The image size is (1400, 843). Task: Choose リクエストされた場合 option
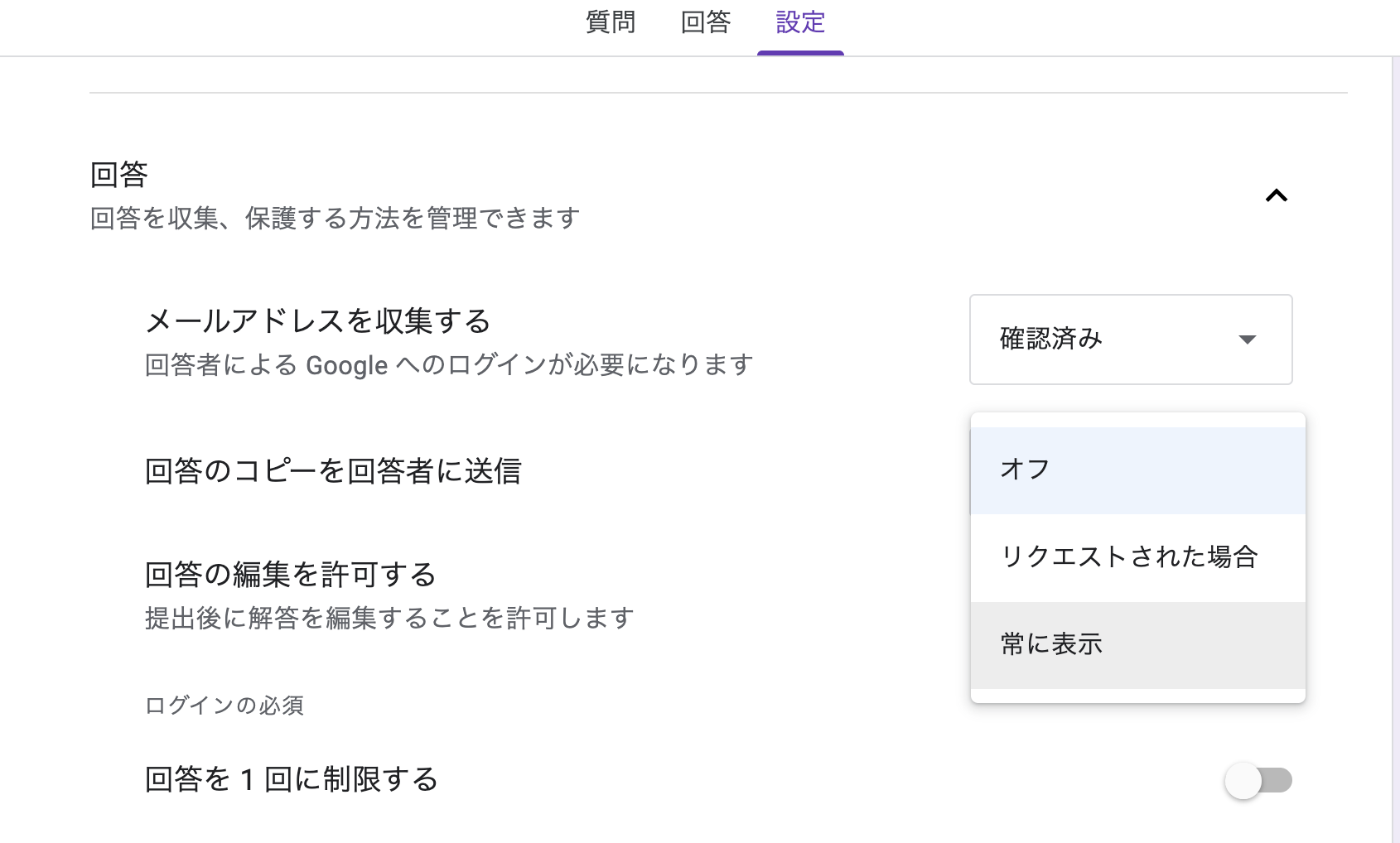(1137, 557)
